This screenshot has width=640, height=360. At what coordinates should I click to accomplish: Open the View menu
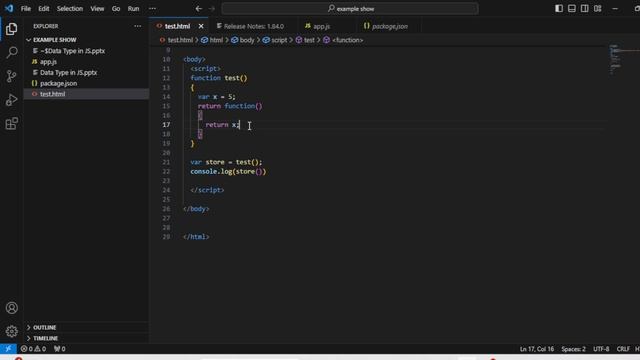click(x=97, y=8)
